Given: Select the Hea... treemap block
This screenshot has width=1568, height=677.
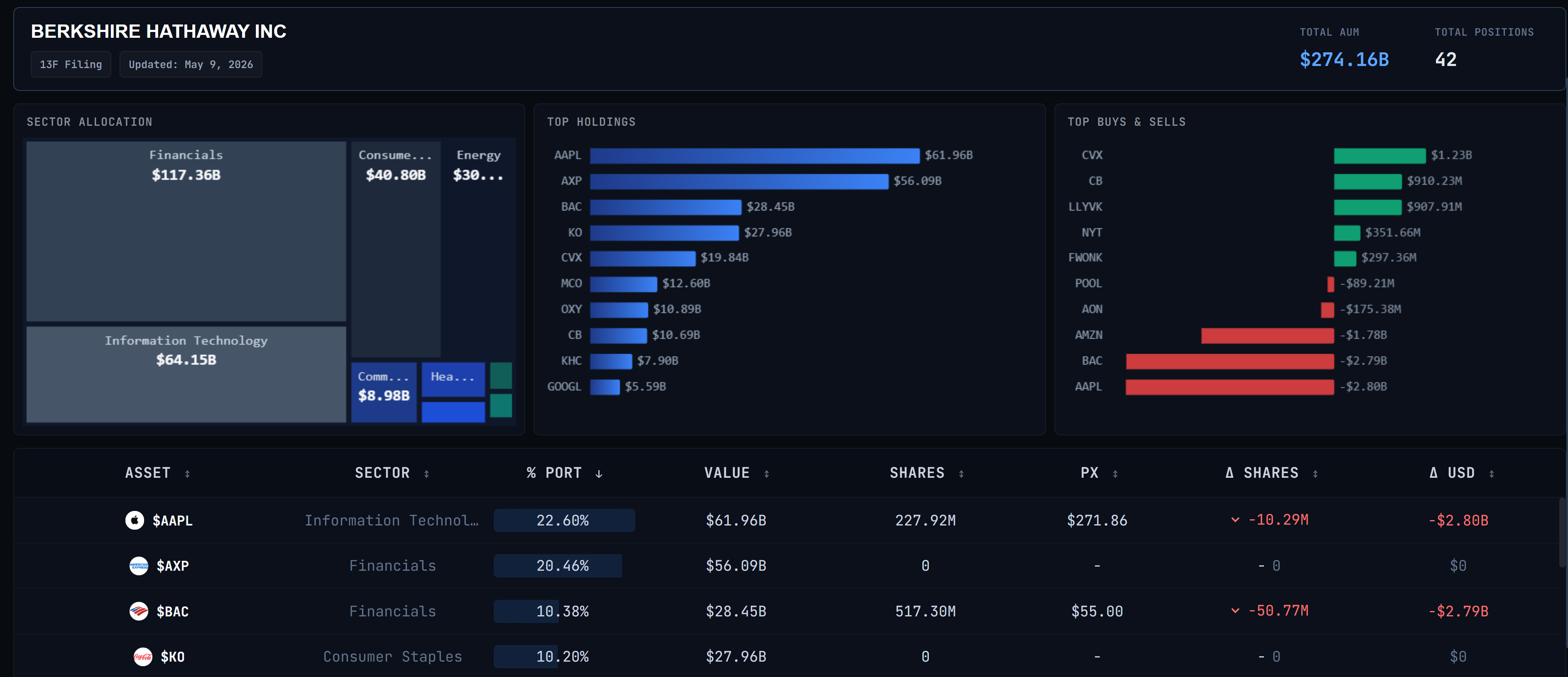Looking at the screenshot, I should pyautogui.click(x=453, y=379).
